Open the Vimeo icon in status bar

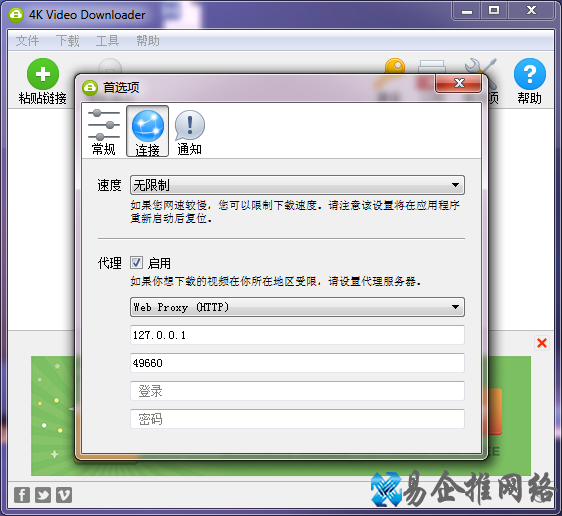coord(64,495)
